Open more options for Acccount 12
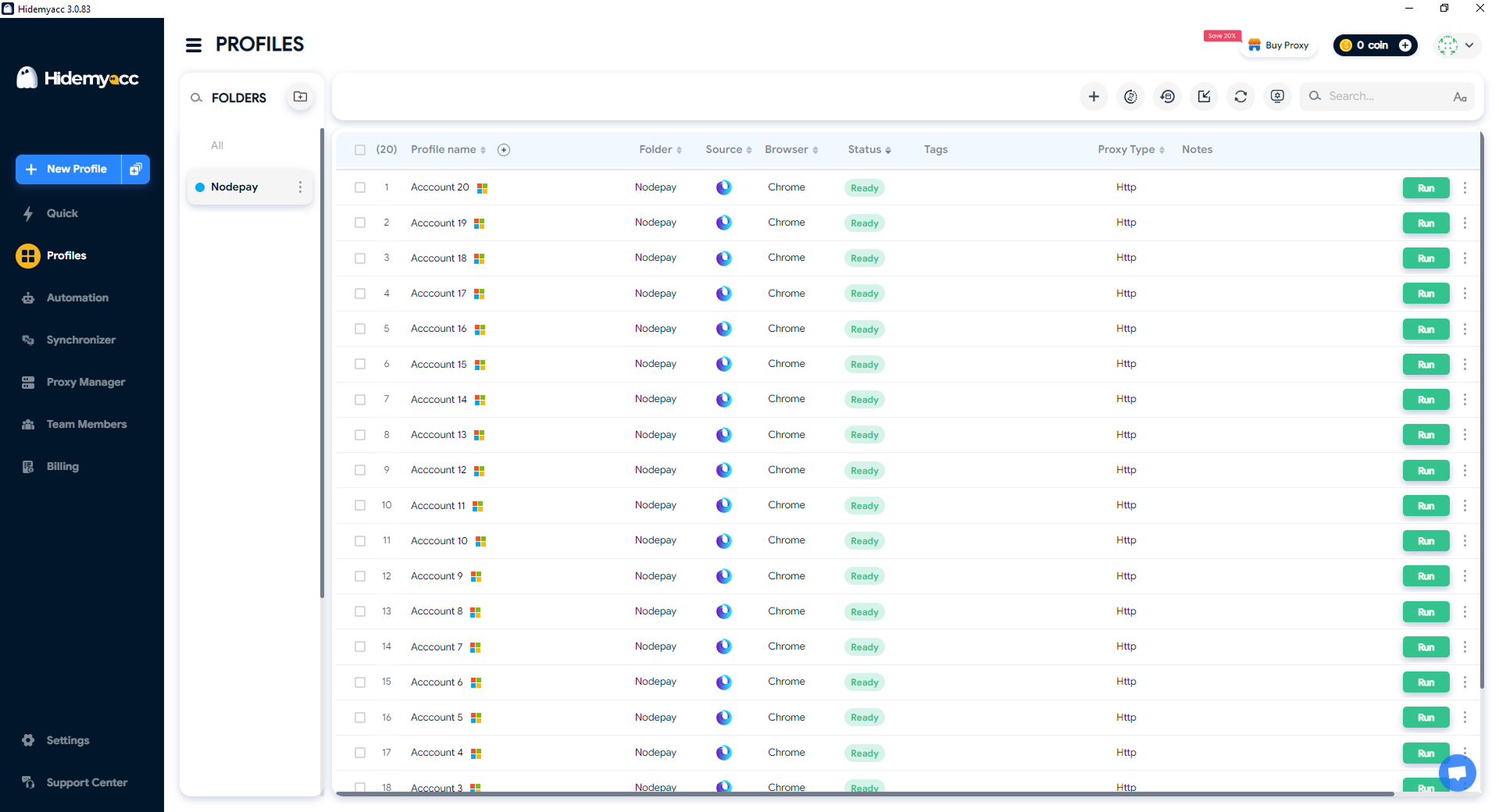 point(1465,471)
